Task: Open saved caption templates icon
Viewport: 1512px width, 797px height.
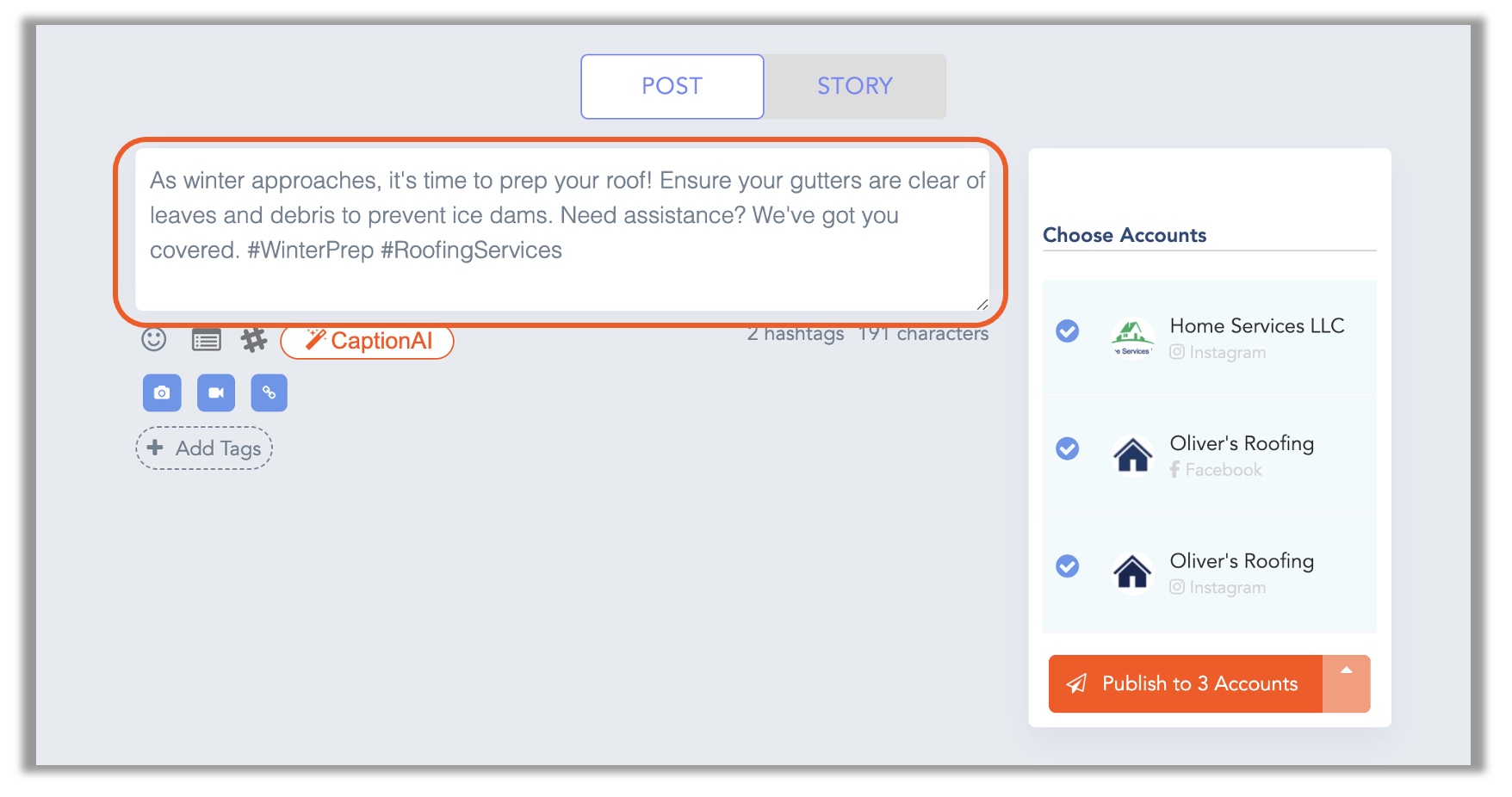Action: (x=207, y=339)
